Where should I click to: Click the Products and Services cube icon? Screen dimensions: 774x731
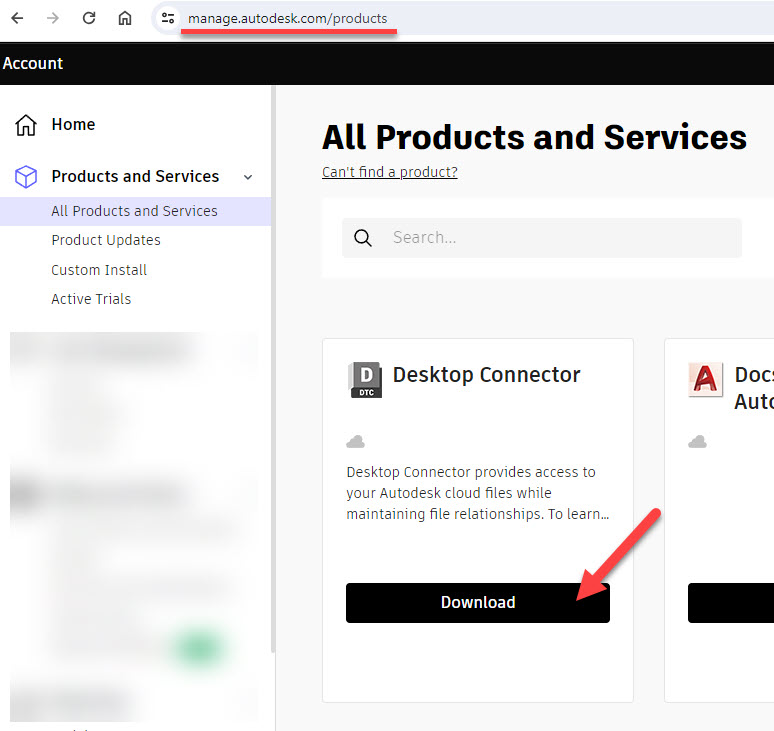[x=26, y=177]
